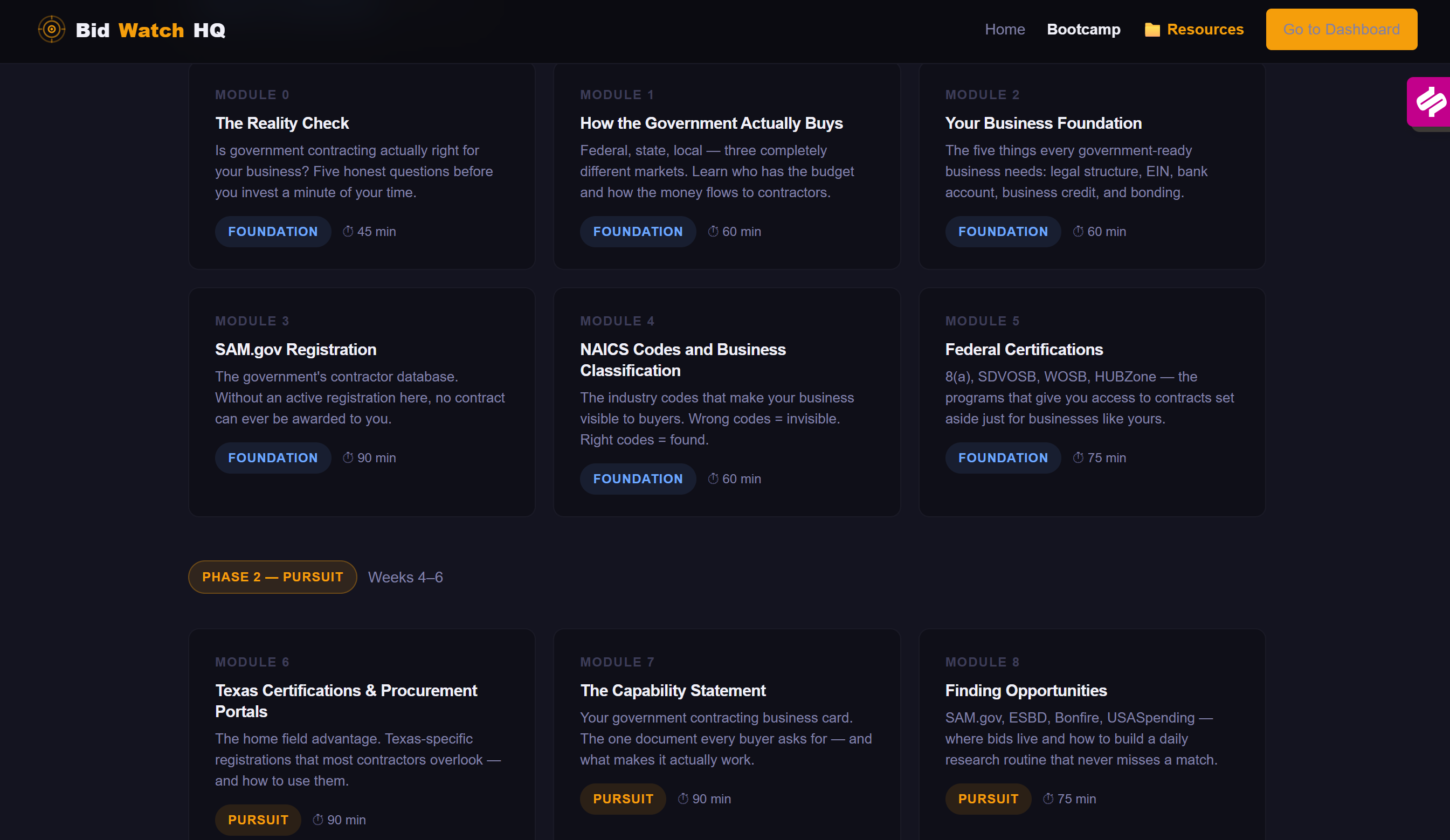Click the clock icon in SAM.gov Registration card
This screenshot has width=1450, height=840.
(x=348, y=458)
